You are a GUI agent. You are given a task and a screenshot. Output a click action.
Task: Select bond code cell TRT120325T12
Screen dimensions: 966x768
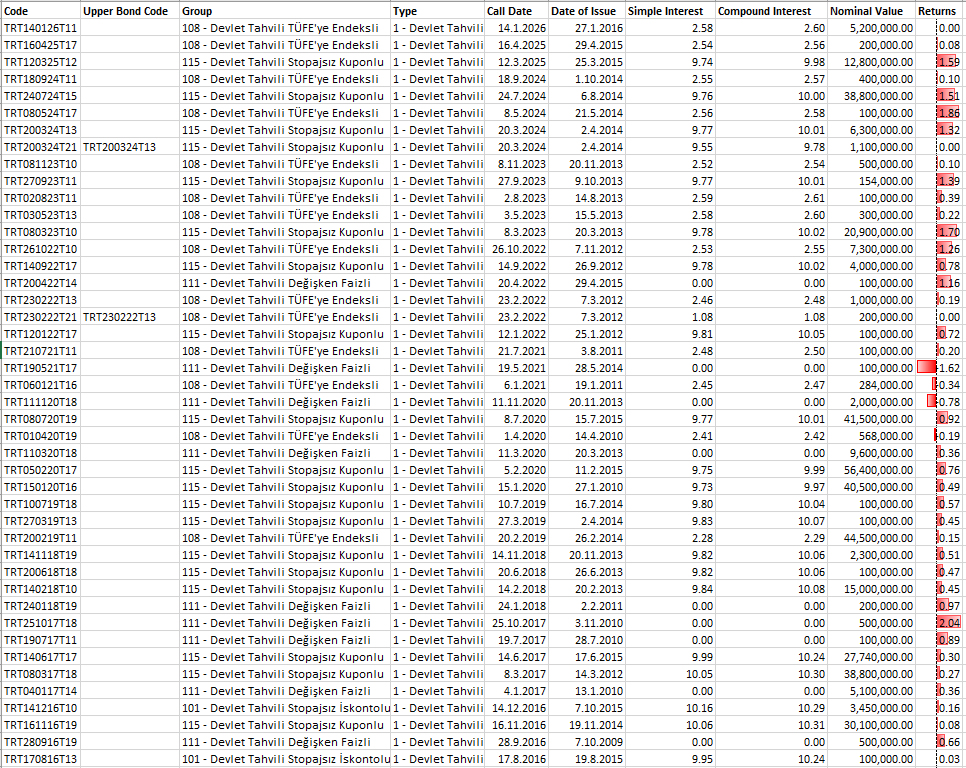coord(41,62)
